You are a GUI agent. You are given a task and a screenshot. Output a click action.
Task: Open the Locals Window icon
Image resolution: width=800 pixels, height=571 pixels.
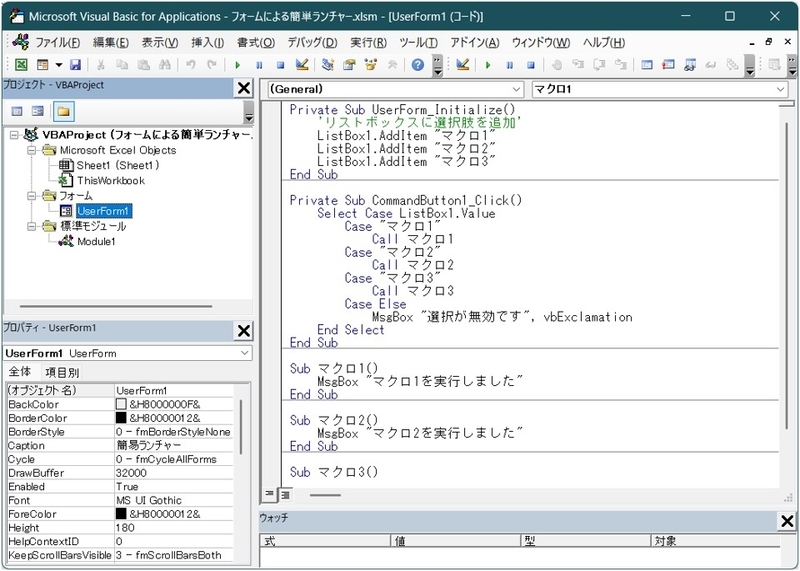[647, 65]
